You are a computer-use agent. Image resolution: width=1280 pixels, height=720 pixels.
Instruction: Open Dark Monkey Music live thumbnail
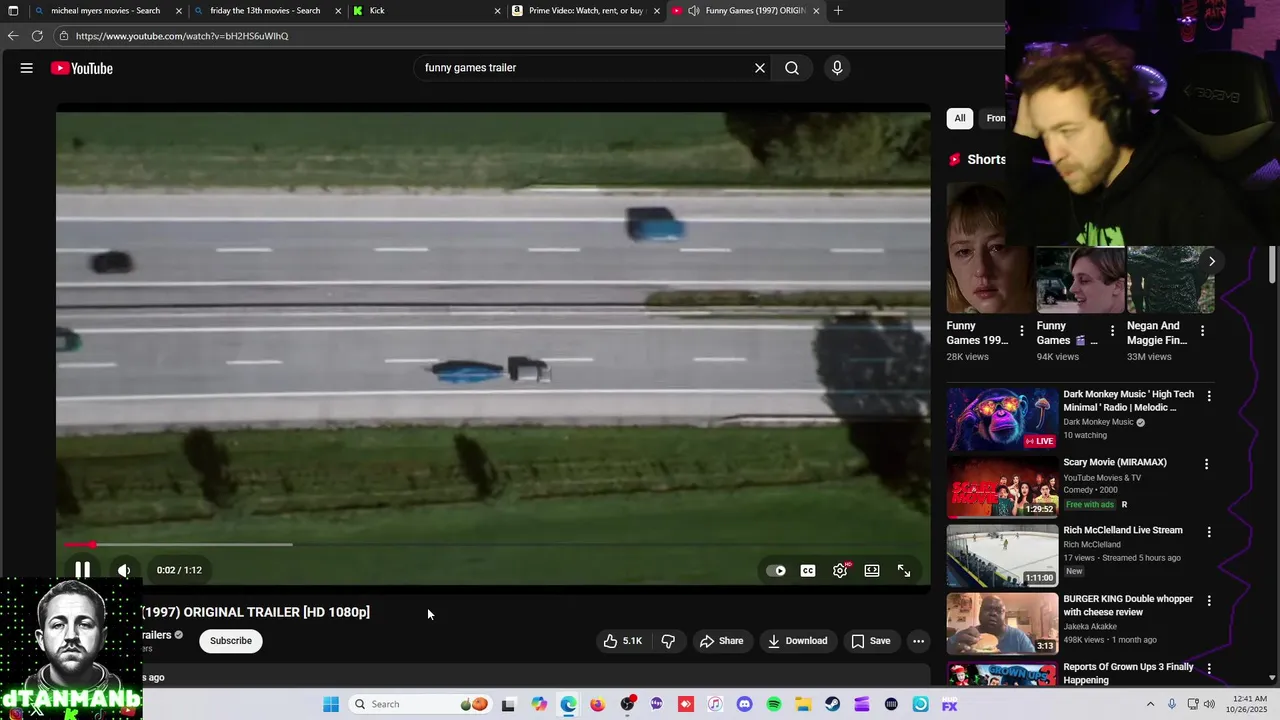pyautogui.click(x=1002, y=419)
